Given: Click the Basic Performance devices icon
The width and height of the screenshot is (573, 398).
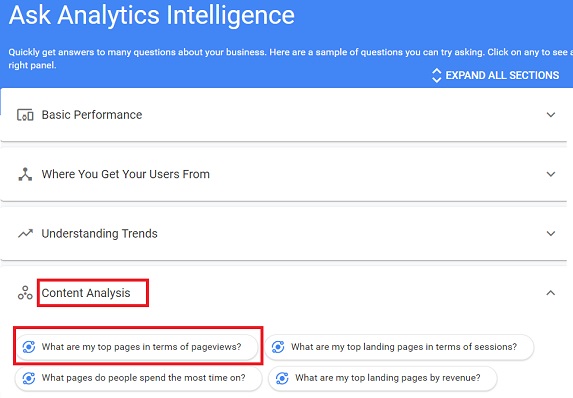Looking at the screenshot, I should (x=25, y=115).
